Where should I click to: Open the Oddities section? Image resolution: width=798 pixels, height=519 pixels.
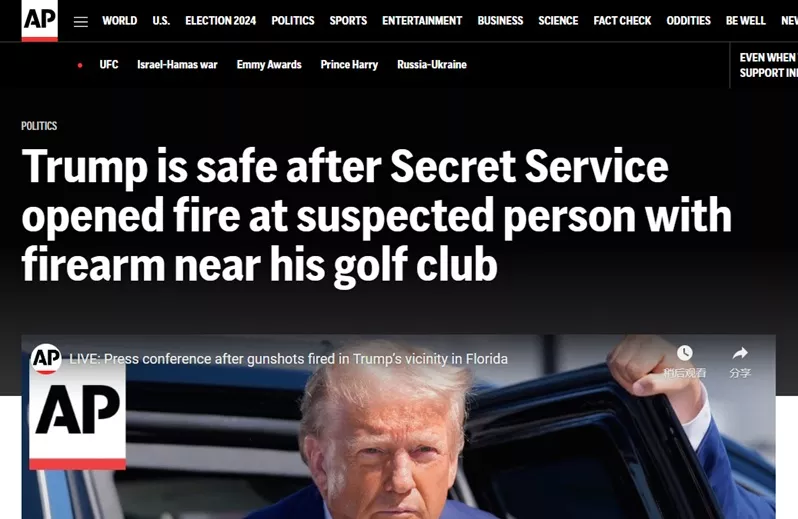click(x=688, y=21)
